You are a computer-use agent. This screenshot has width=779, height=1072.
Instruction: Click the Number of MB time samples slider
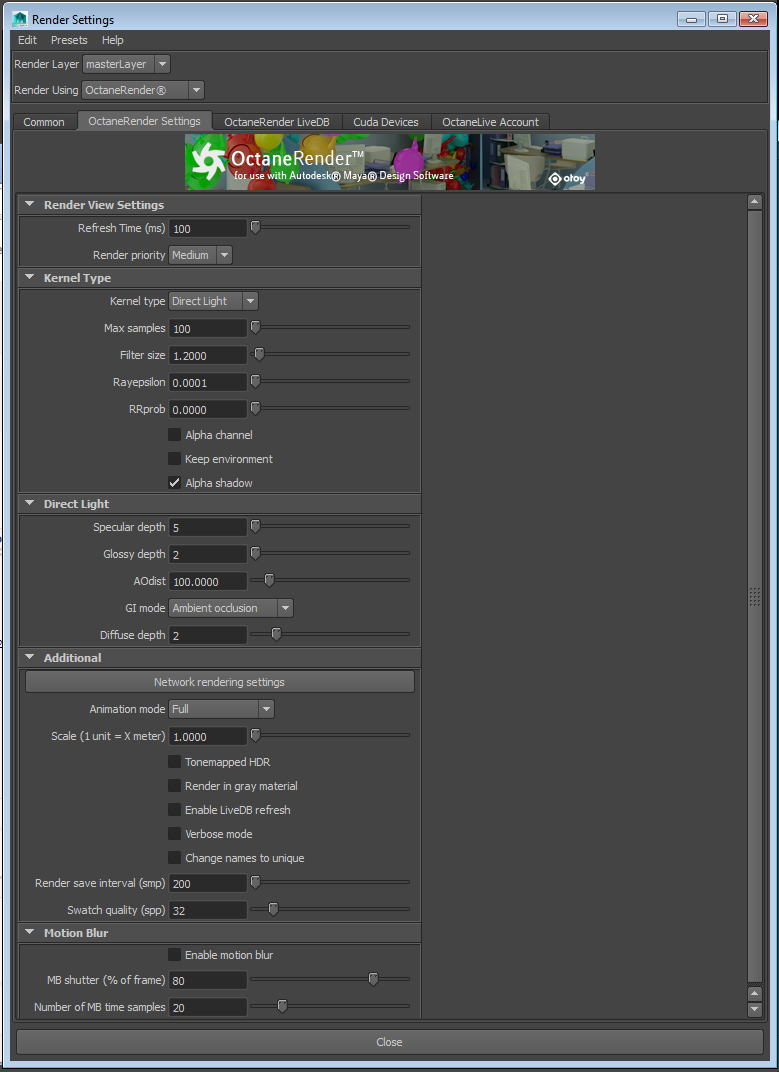(x=282, y=1006)
